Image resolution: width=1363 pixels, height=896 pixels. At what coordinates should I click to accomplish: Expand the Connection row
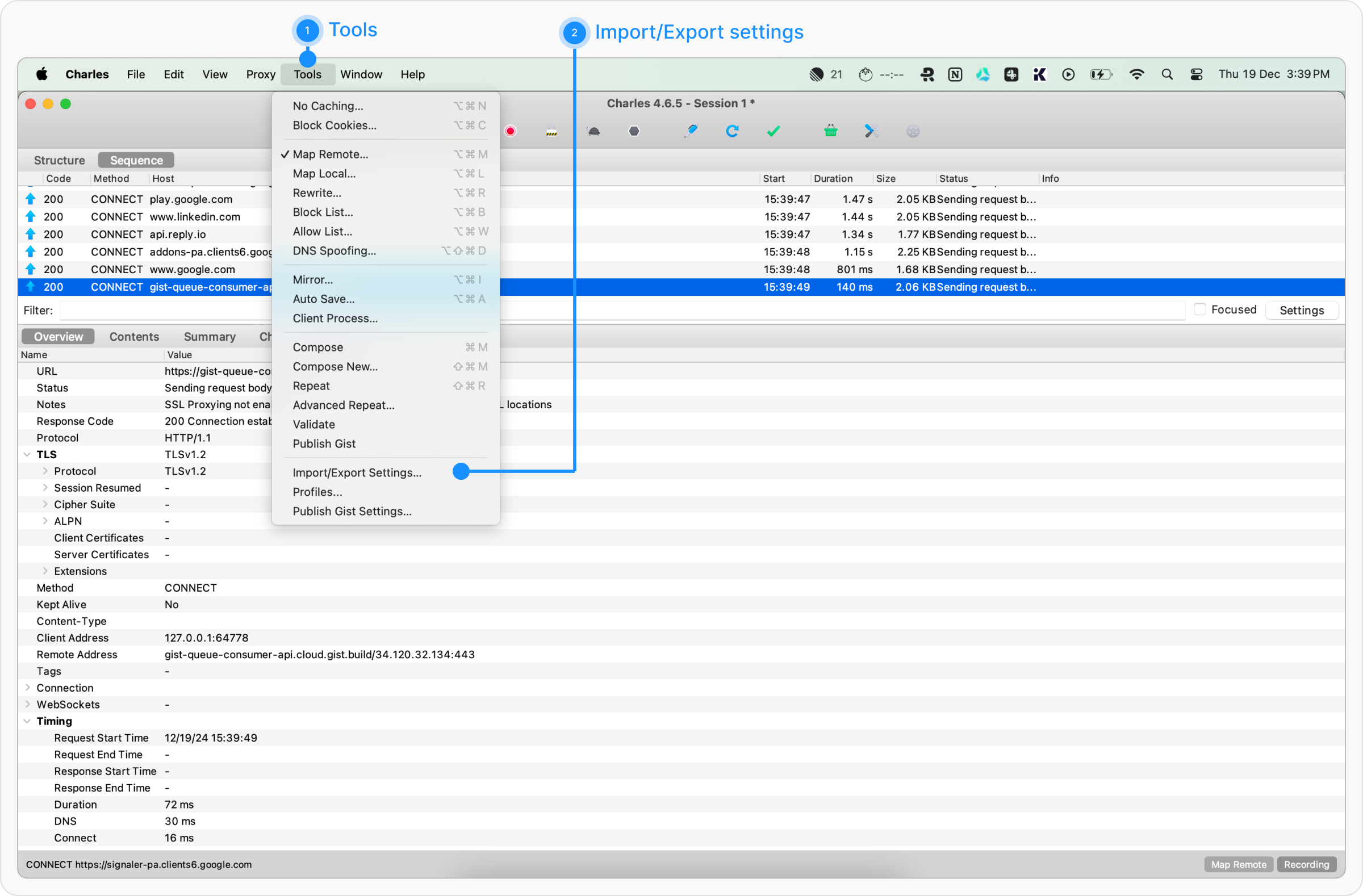pyautogui.click(x=27, y=688)
